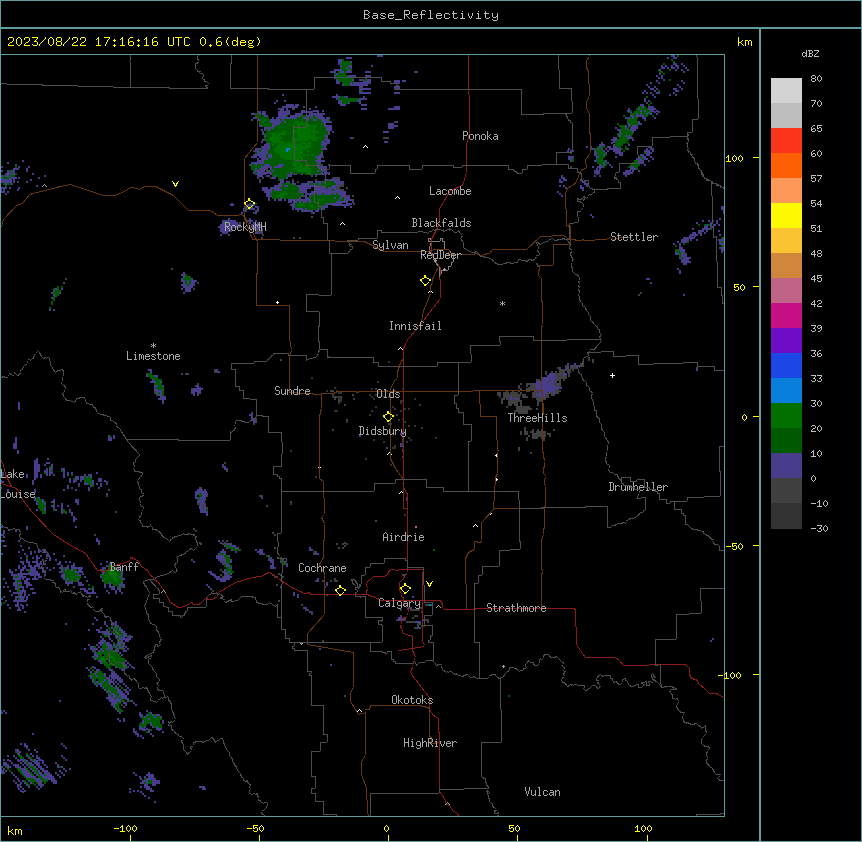This screenshot has height=842, width=862.
Task: Click the HighRiver town label
Action: (430, 743)
